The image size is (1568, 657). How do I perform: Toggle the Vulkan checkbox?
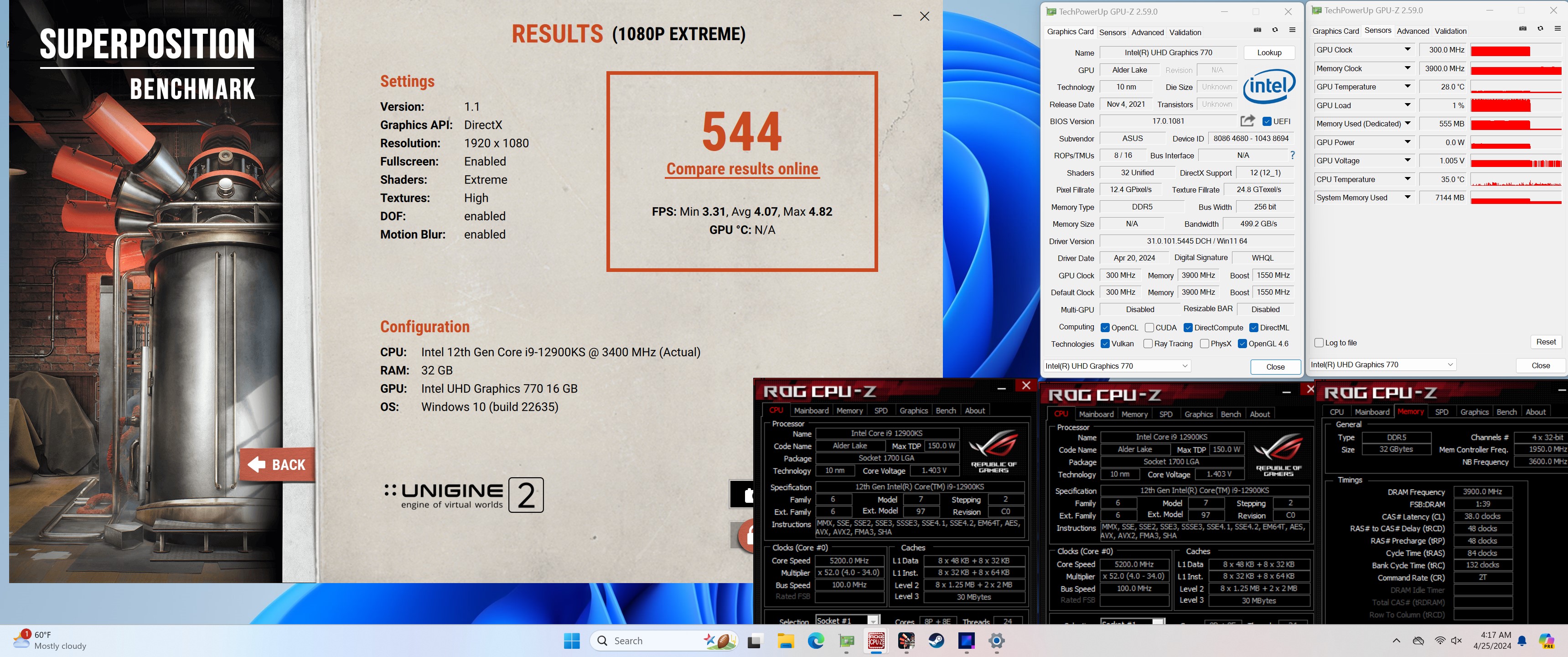click(1105, 344)
